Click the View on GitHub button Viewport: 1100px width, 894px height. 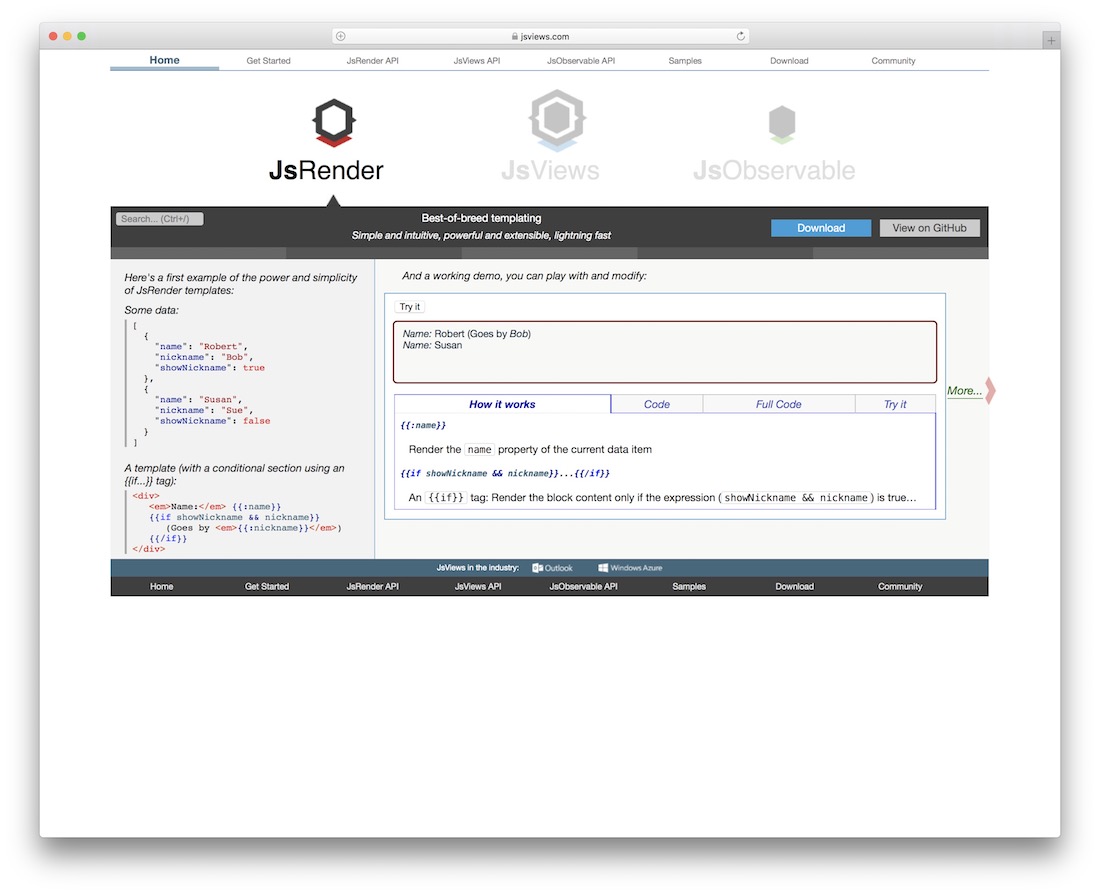930,227
